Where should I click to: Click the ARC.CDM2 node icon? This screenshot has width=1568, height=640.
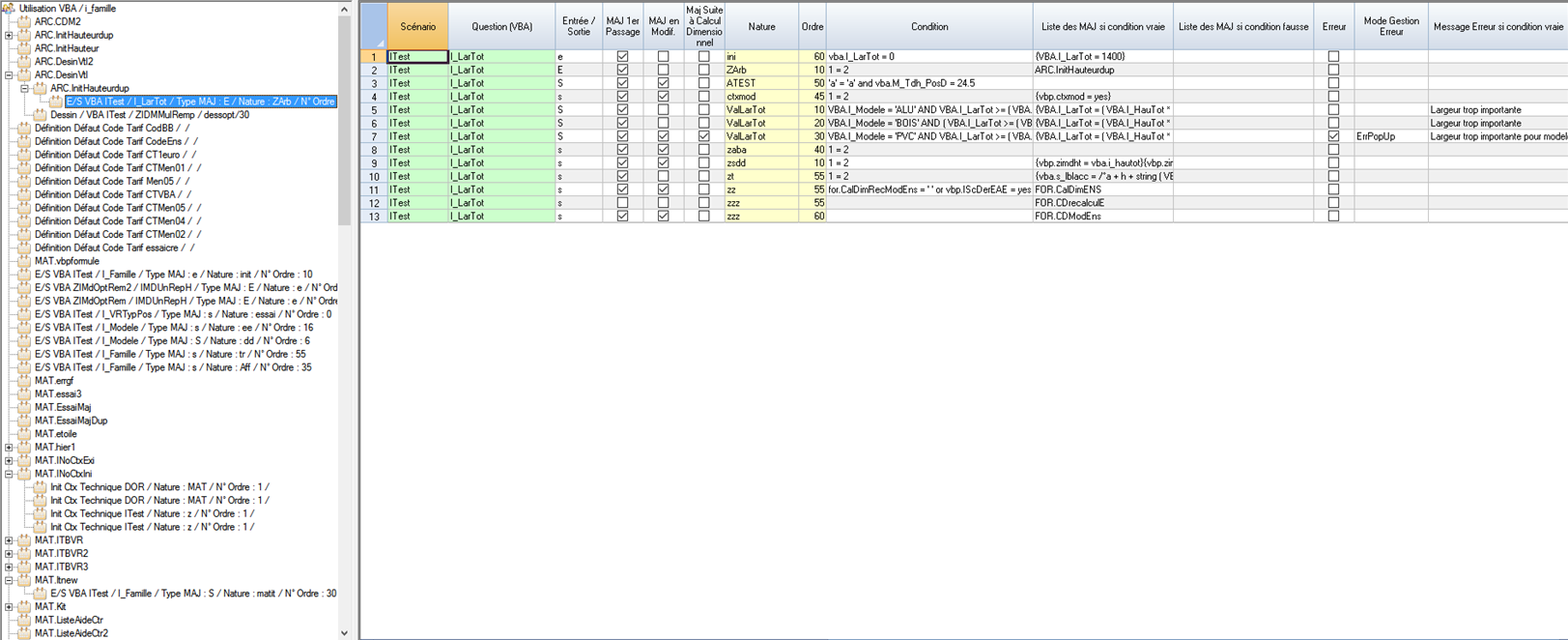[24, 21]
